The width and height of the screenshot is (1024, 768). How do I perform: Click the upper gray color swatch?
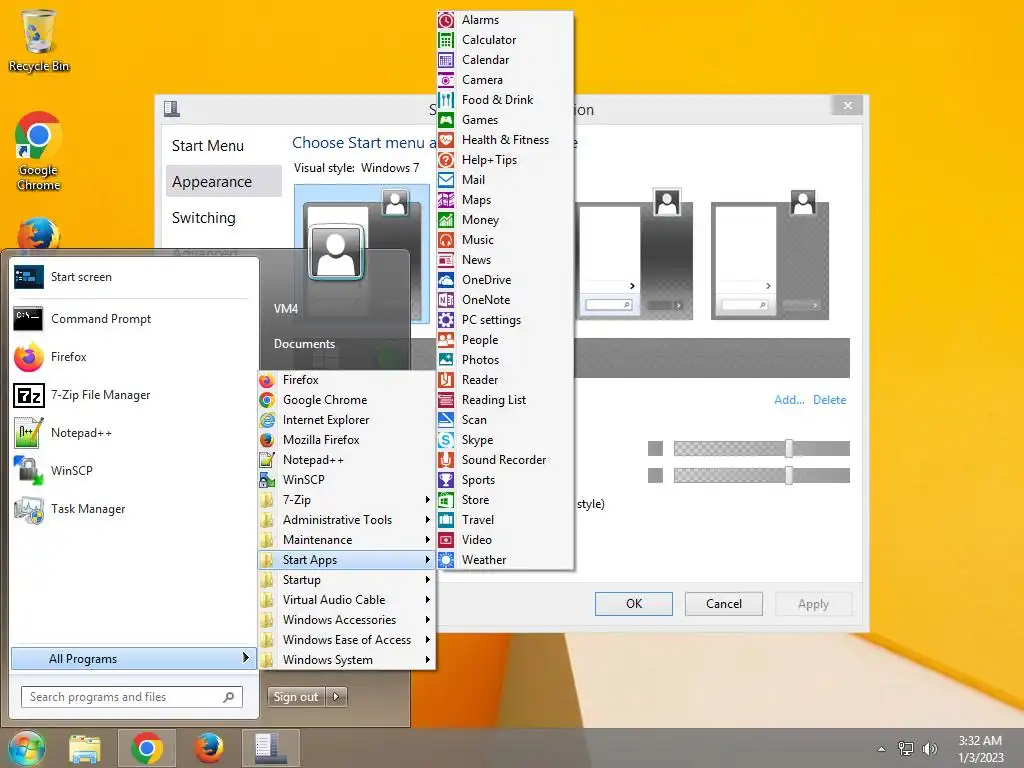click(x=655, y=448)
